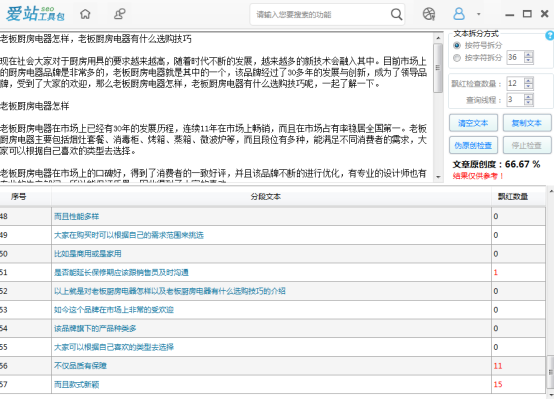Open link 而且款式新颖
Viewport: 554px width, 399px height.
[x=76, y=385]
